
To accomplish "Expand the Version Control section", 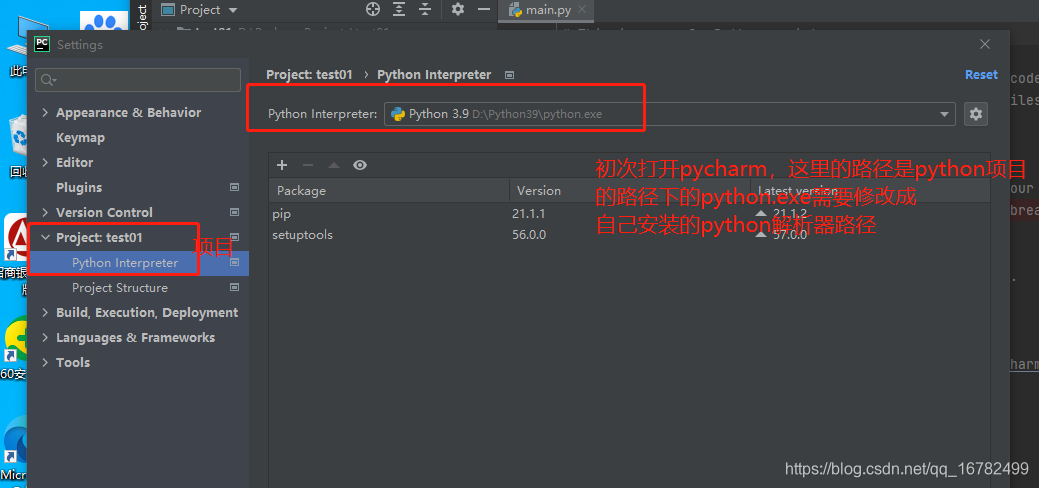I will [45, 212].
